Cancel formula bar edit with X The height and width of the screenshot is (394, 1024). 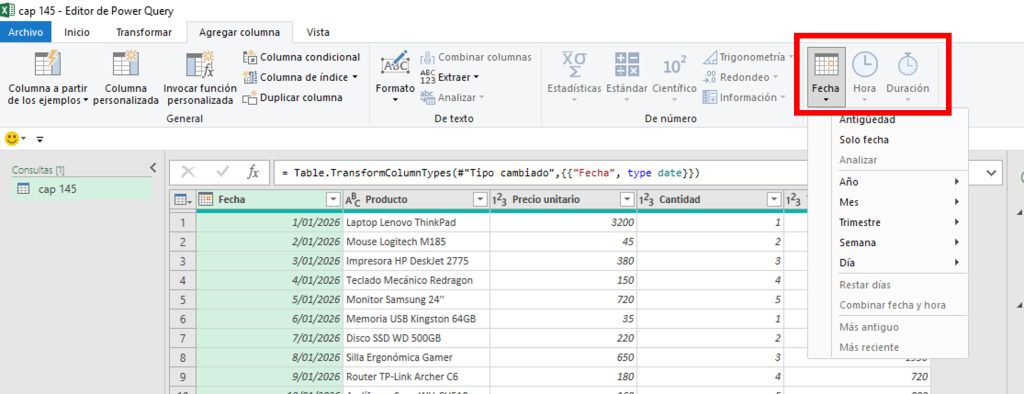pos(188,172)
